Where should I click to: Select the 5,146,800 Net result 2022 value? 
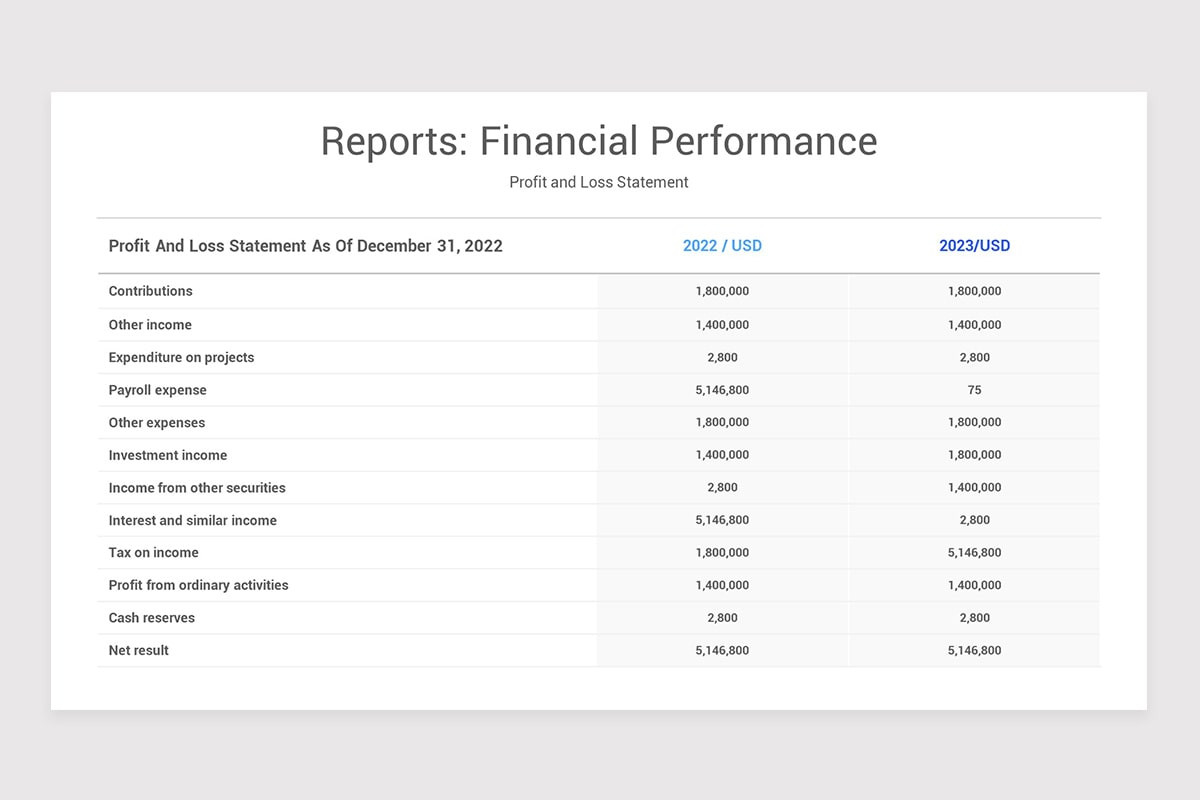(x=722, y=650)
